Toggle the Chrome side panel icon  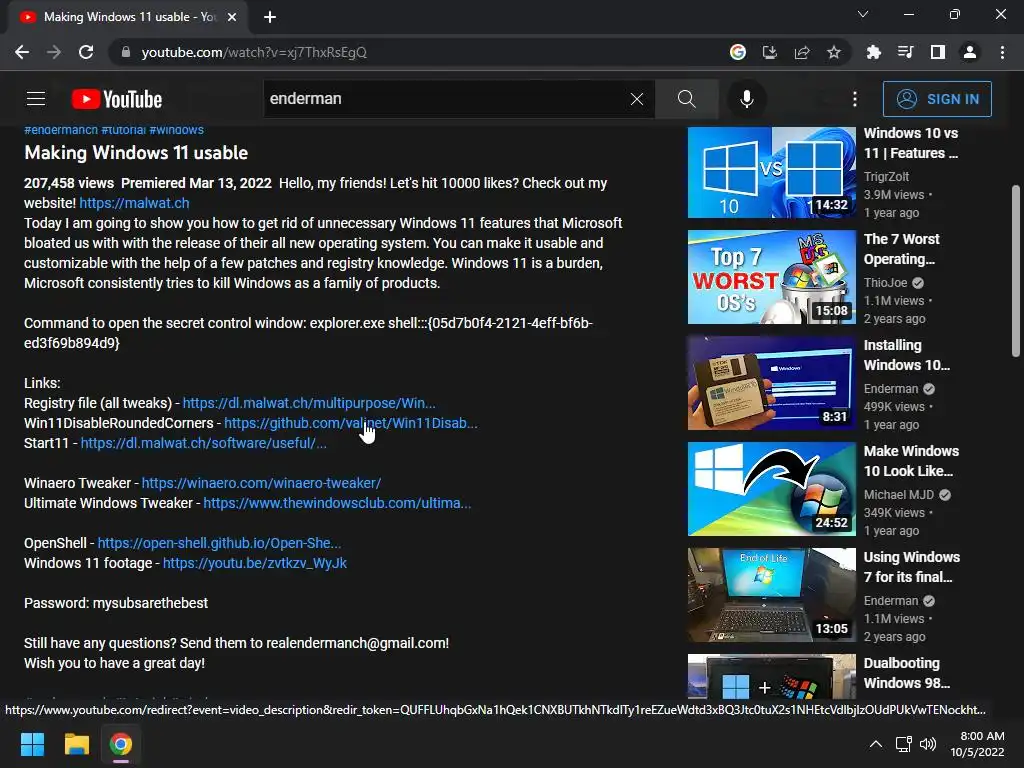pyautogui.click(x=938, y=52)
